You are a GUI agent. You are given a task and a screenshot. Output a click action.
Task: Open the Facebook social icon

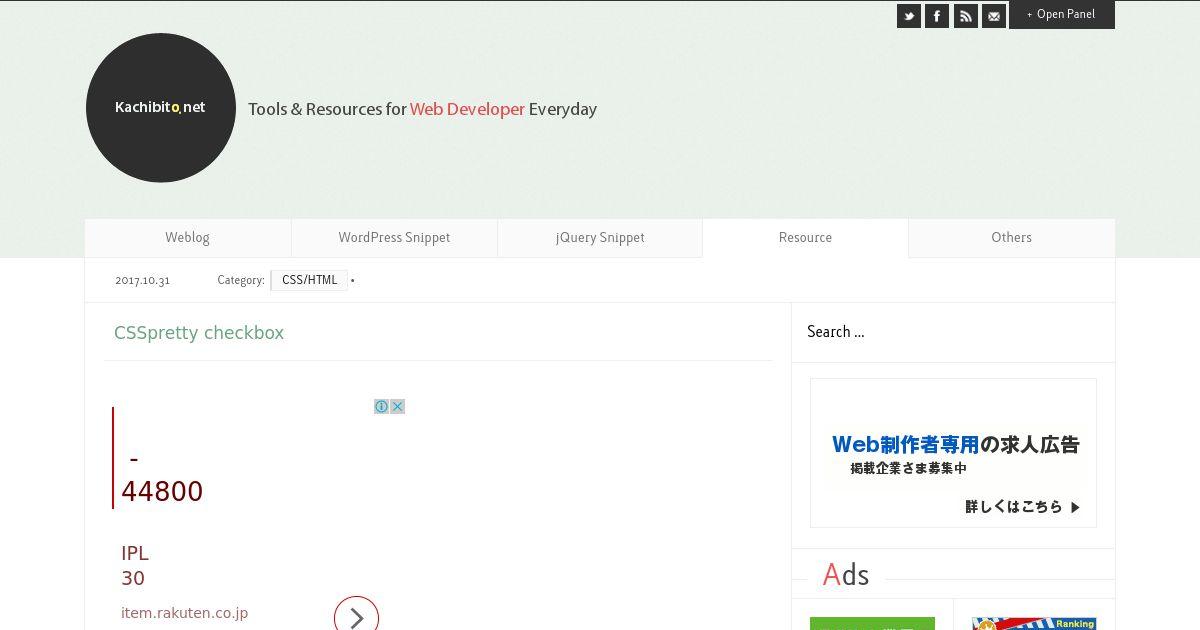[937, 16]
